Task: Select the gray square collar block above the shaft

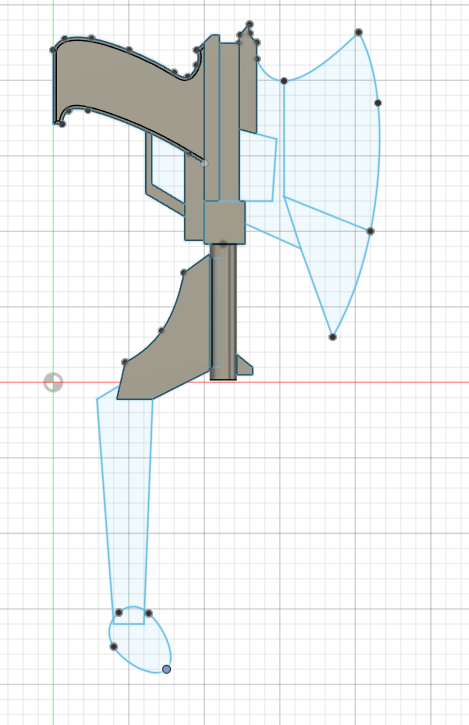Action: tap(225, 222)
